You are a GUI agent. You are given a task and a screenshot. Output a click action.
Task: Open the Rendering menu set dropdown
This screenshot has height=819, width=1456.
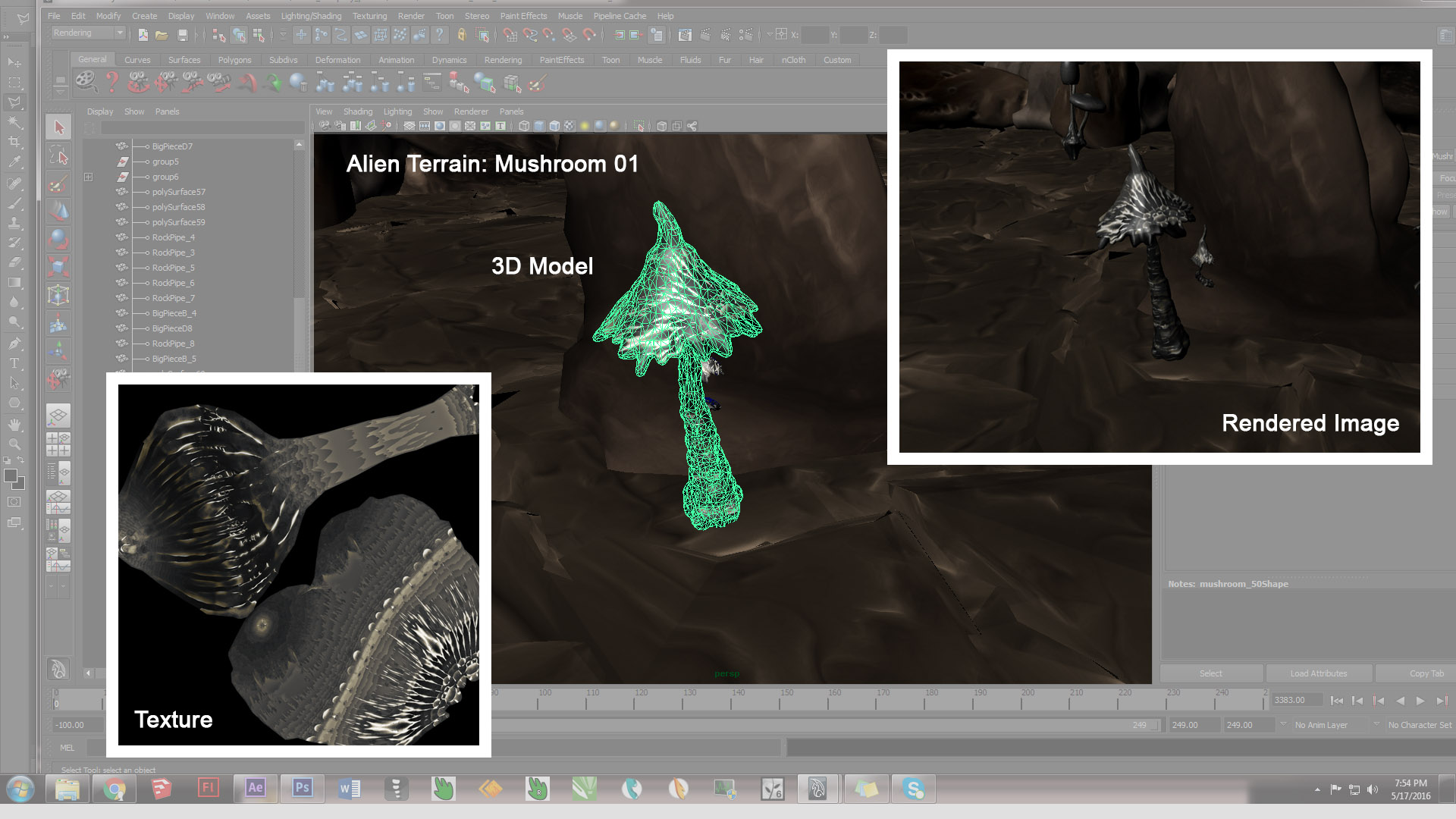pos(119,33)
